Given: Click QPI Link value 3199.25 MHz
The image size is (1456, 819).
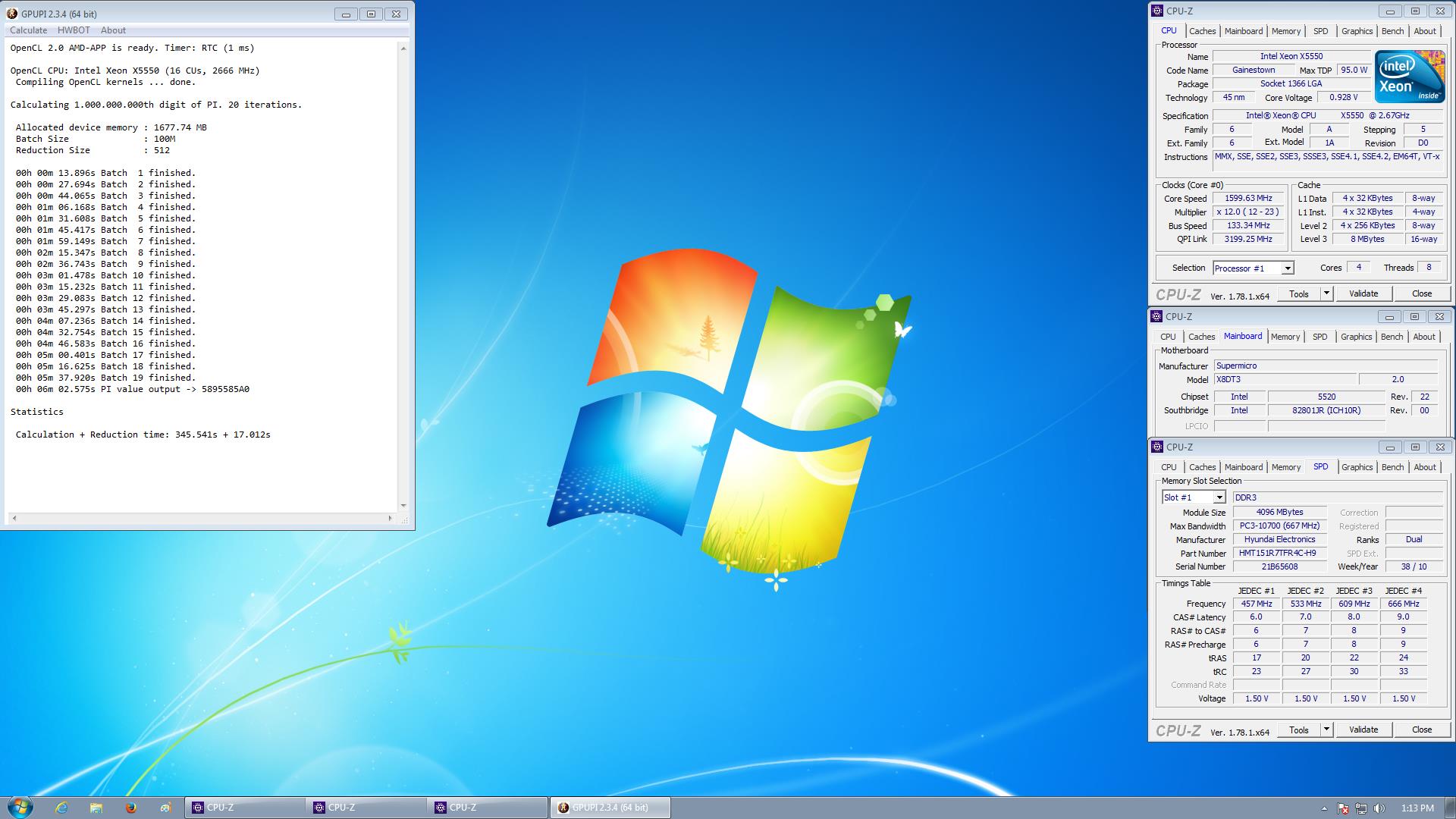Looking at the screenshot, I should click(1248, 239).
